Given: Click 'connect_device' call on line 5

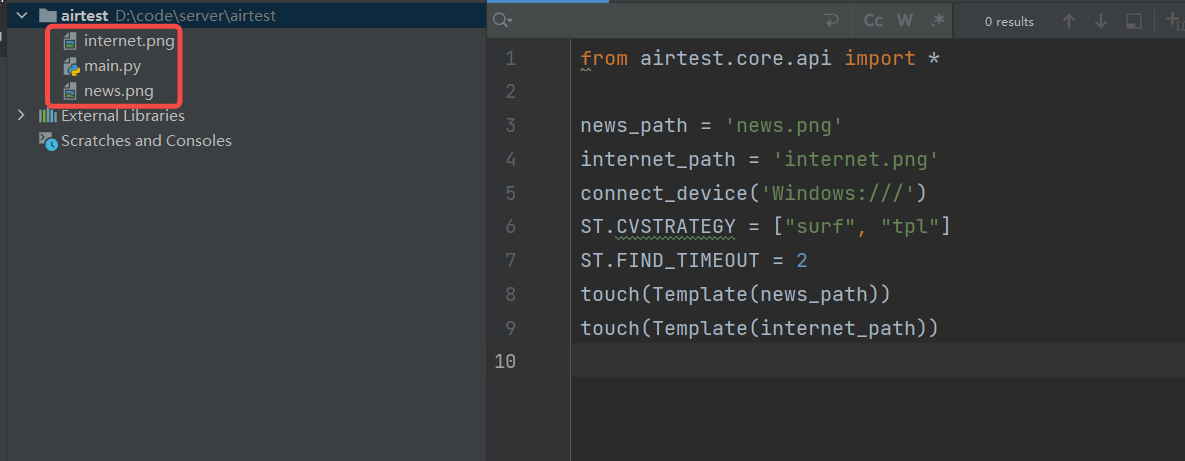Looking at the screenshot, I should pyautogui.click(x=664, y=193).
